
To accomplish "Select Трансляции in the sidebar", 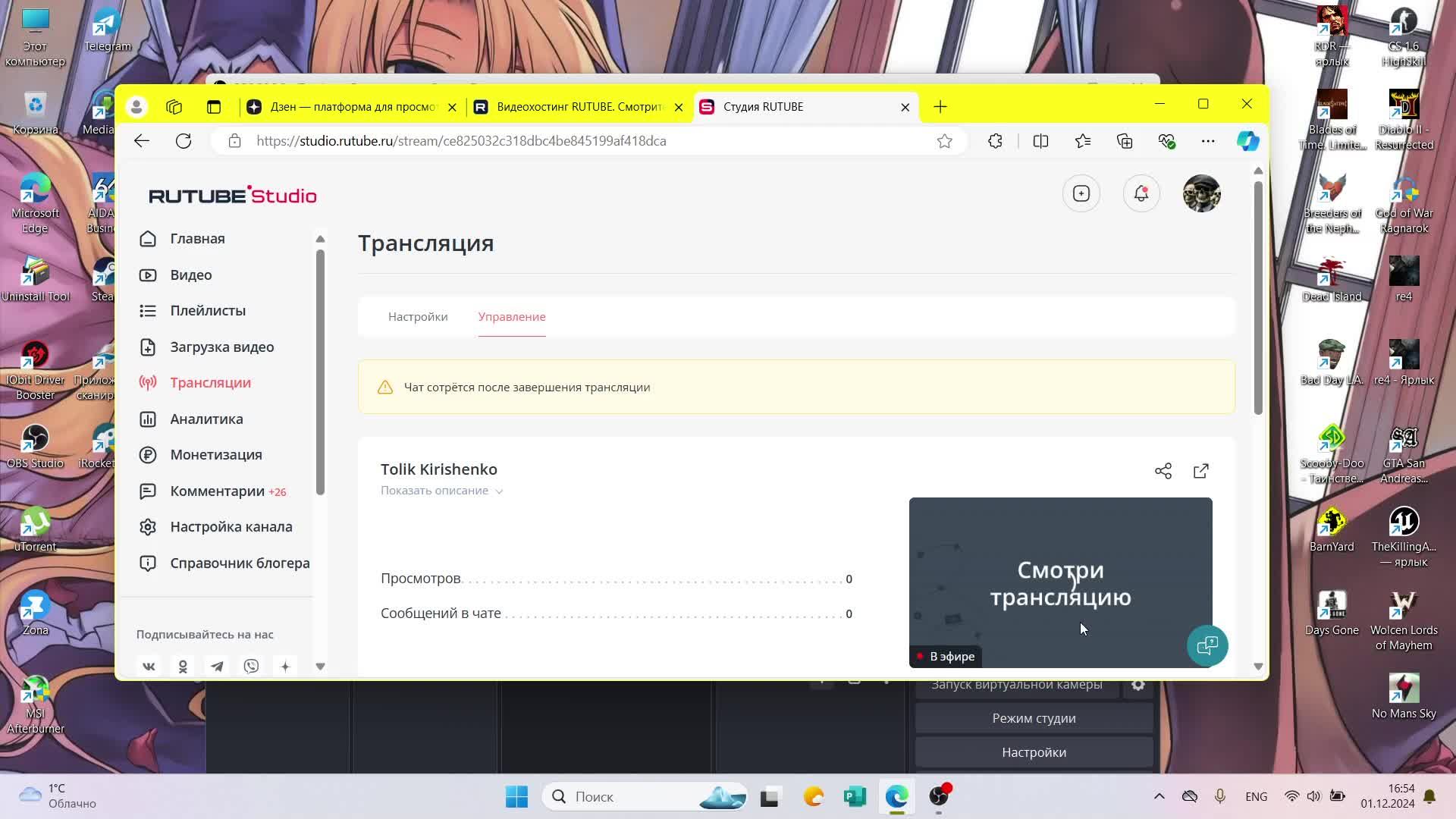I will (195, 383).
